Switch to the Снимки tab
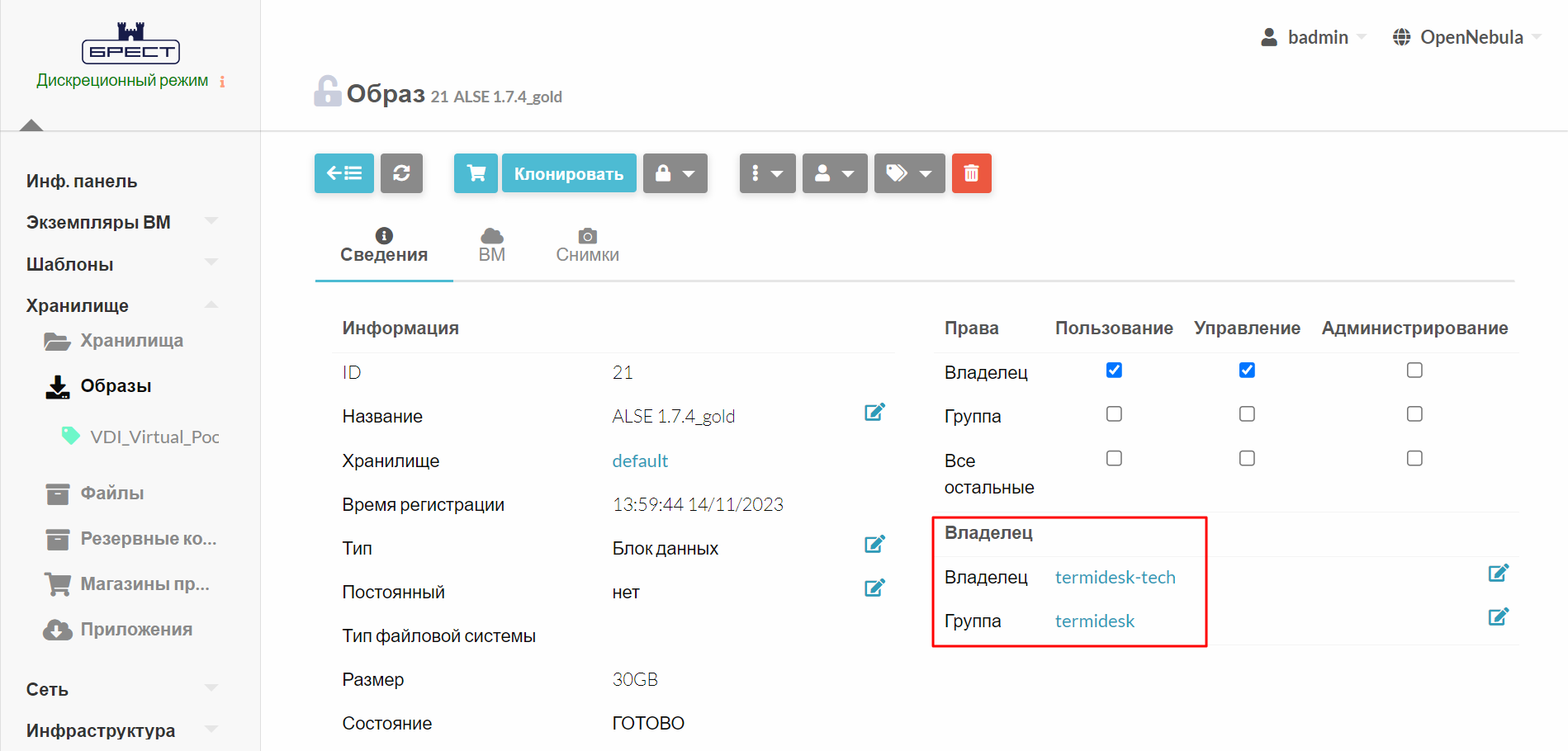The height and width of the screenshot is (751, 1568). [x=587, y=245]
